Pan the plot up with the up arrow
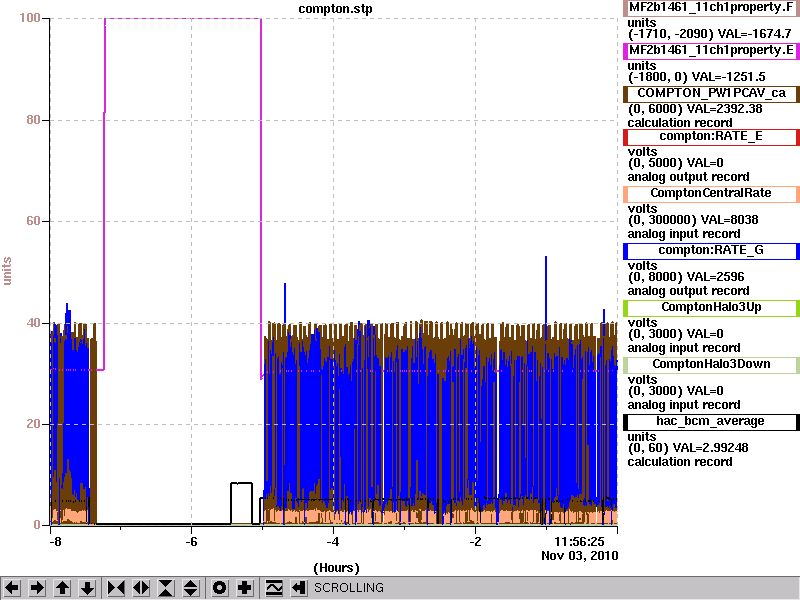This screenshot has height=600, width=800. pyautogui.click(x=63, y=588)
